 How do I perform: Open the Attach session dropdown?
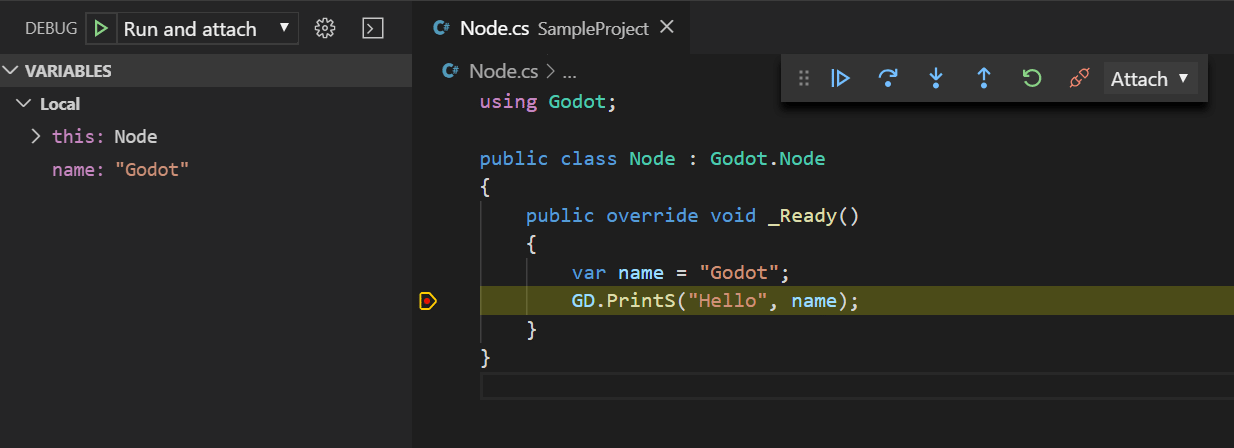tap(1150, 79)
